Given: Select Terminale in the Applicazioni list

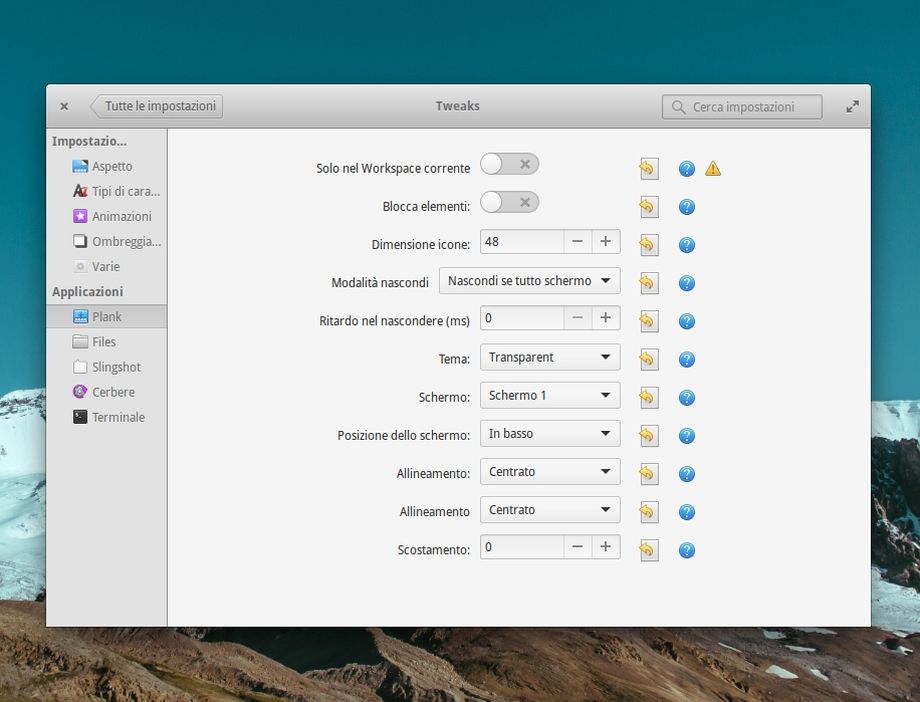Looking at the screenshot, I should click(x=118, y=417).
